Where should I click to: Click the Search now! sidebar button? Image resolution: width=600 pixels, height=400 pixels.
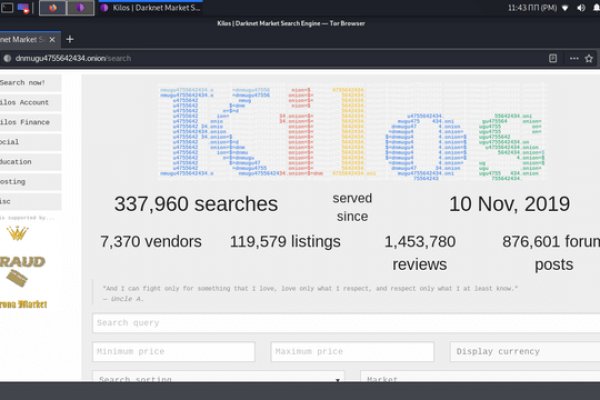[30, 83]
